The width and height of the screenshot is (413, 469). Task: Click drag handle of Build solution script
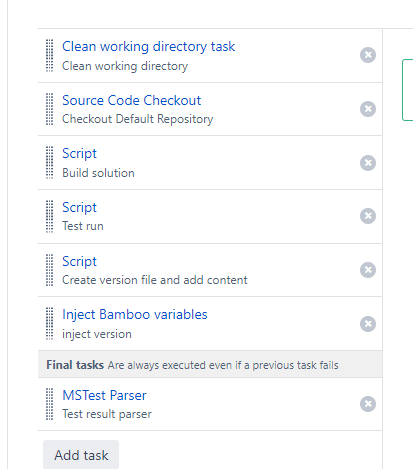coord(49,163)
